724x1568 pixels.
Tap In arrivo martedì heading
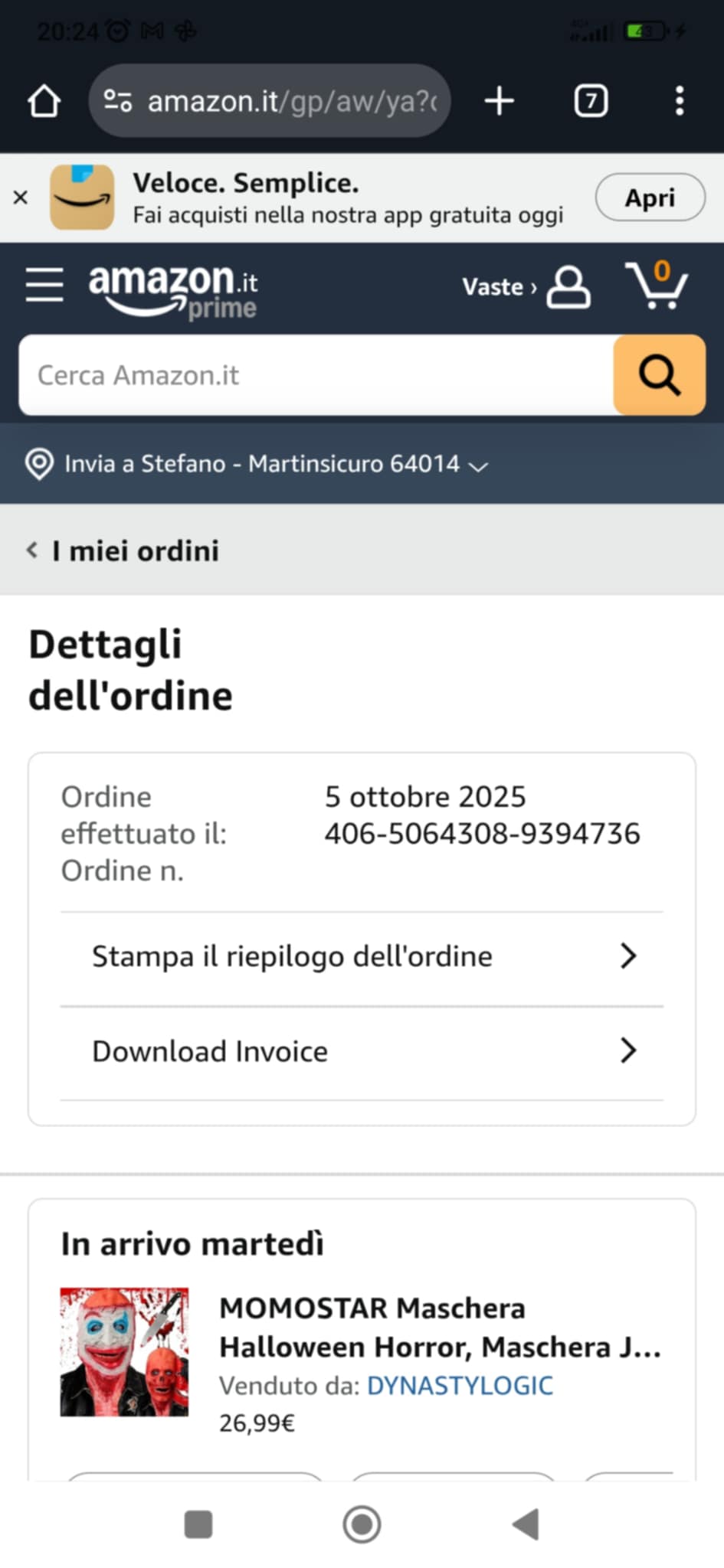point(192,1244)
